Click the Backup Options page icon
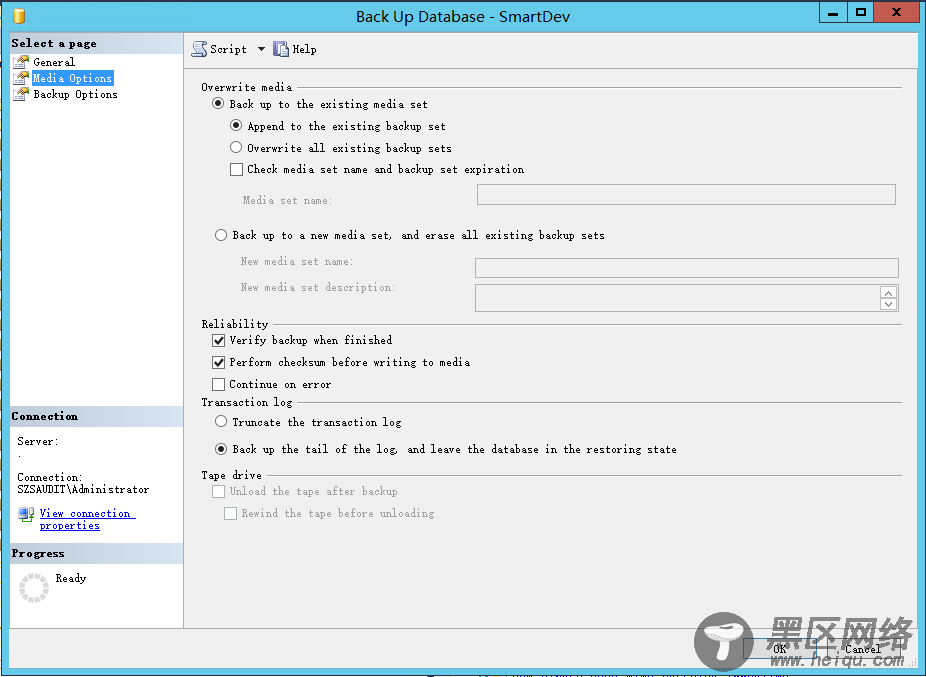 [x=21, y=94]
